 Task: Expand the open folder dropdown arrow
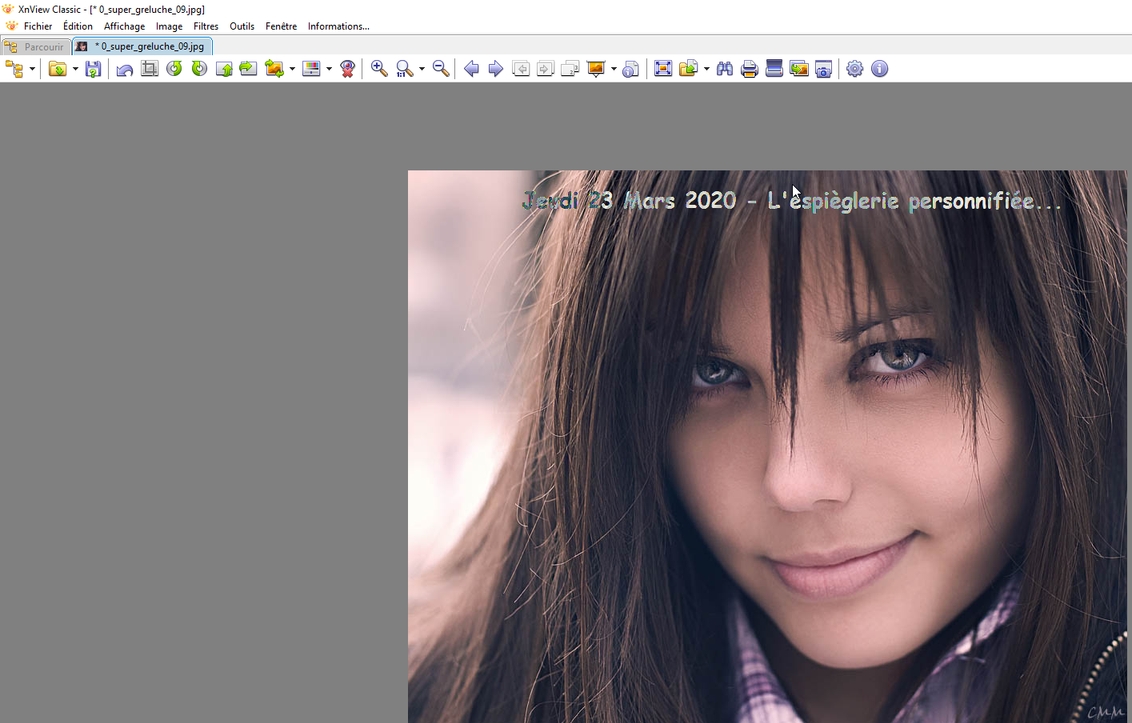(75, 68)
